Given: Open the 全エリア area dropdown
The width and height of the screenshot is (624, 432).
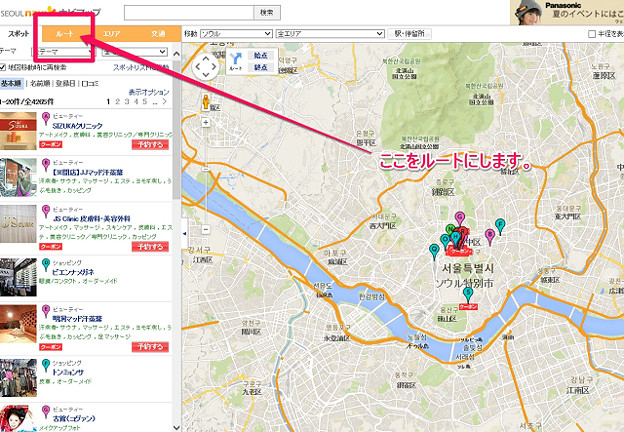Looking at the screenshot, I should (330, 34).
